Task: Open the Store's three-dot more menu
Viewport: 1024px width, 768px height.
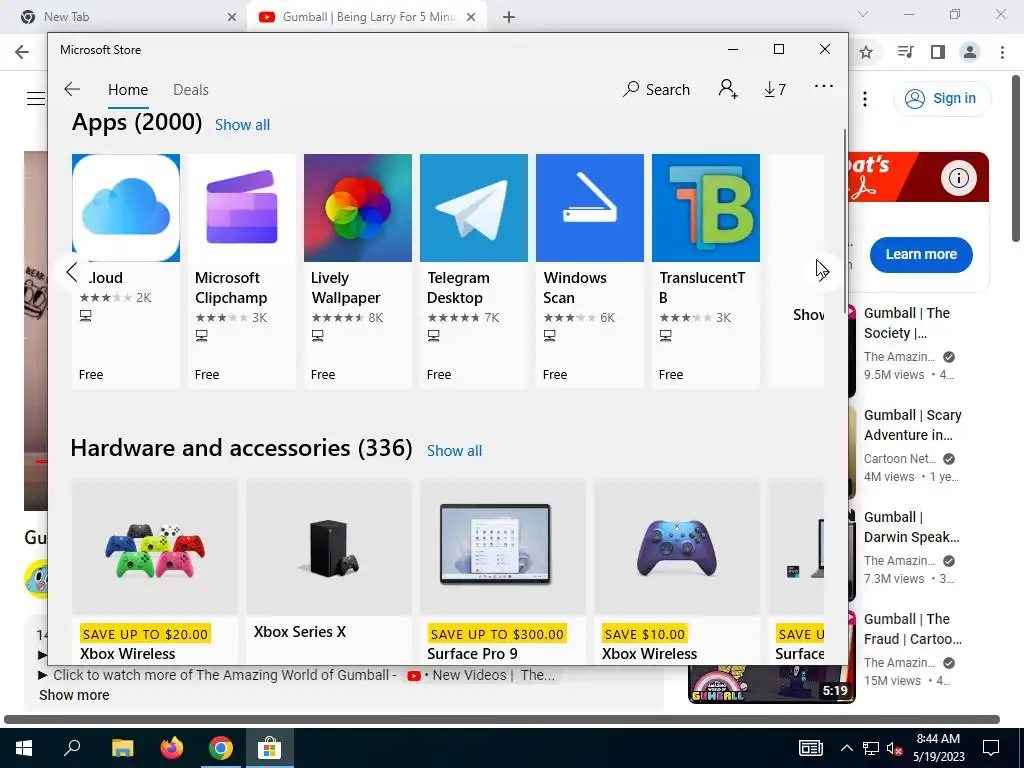Action: coord(824,86)
